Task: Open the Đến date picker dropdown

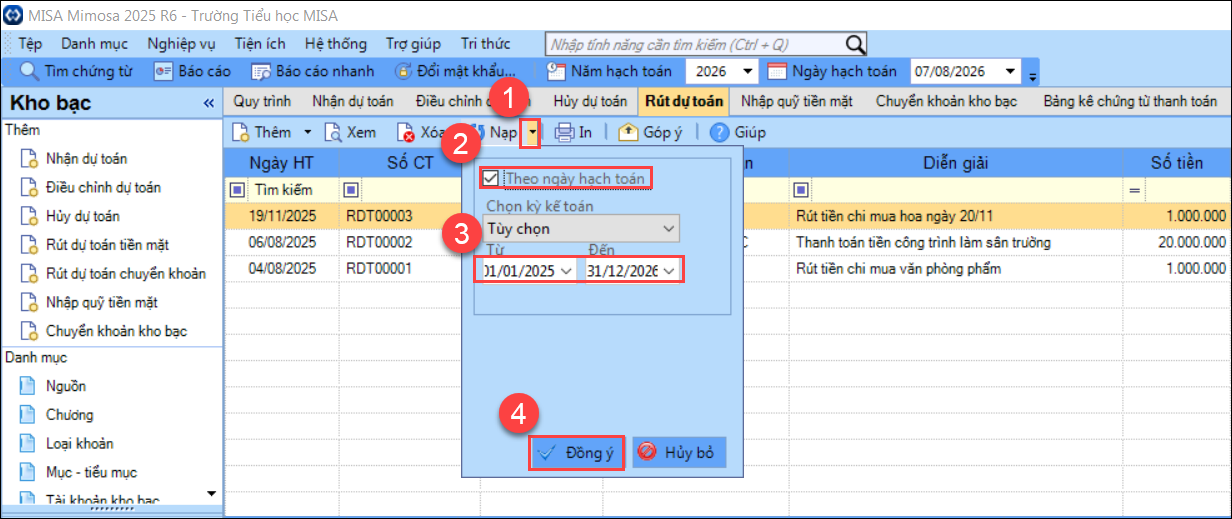Action: tap(668, 270)
